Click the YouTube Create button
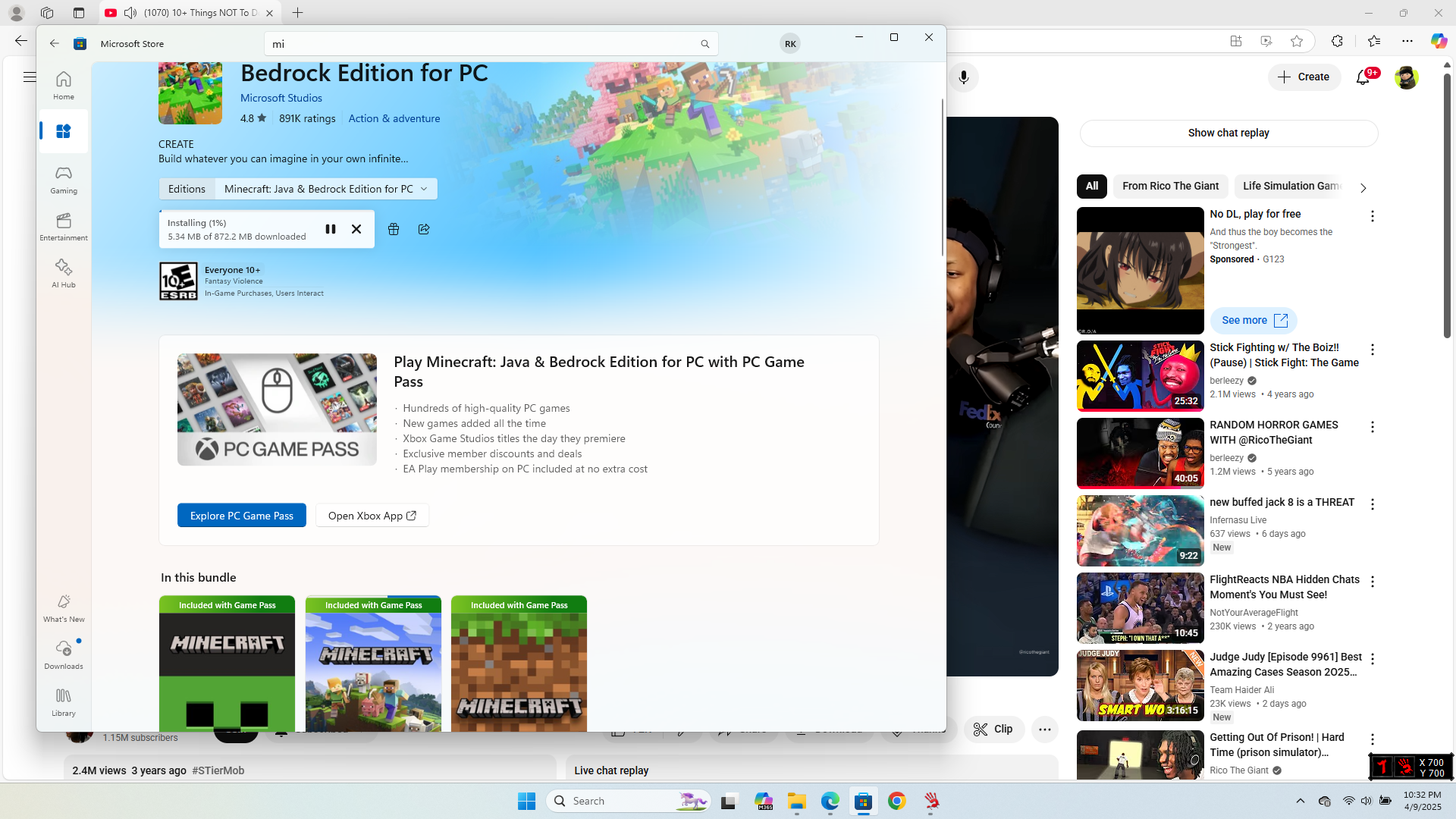Image resolution: width=1456 pixels, height=819 pixels. [x=1304, y=77]
